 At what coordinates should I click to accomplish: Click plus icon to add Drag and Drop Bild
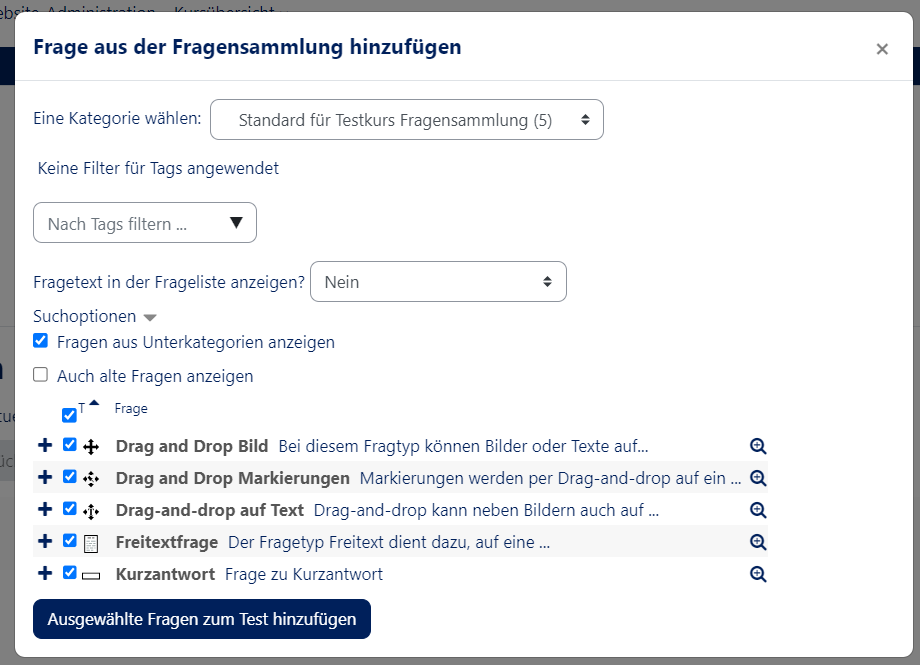click(x=44, y=446)
